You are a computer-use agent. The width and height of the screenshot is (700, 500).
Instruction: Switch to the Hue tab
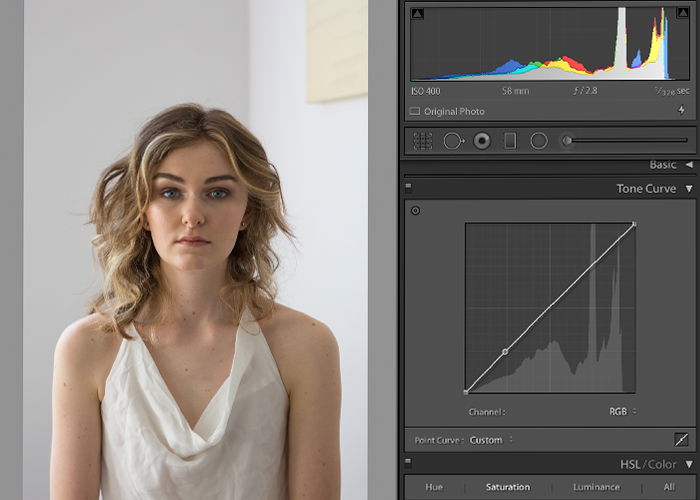tap(434, 487)
